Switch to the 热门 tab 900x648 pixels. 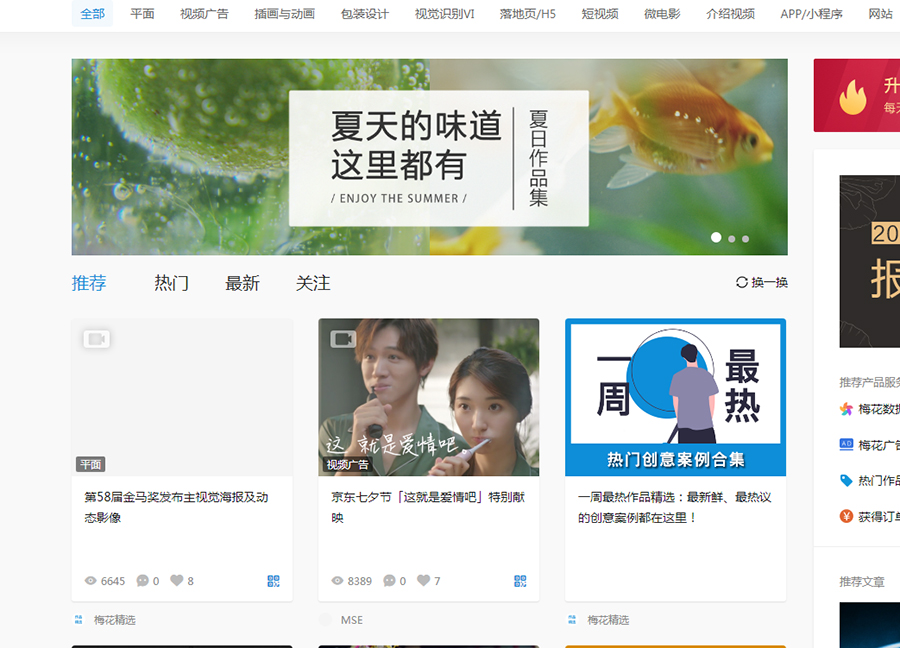(x=170, y=283)
